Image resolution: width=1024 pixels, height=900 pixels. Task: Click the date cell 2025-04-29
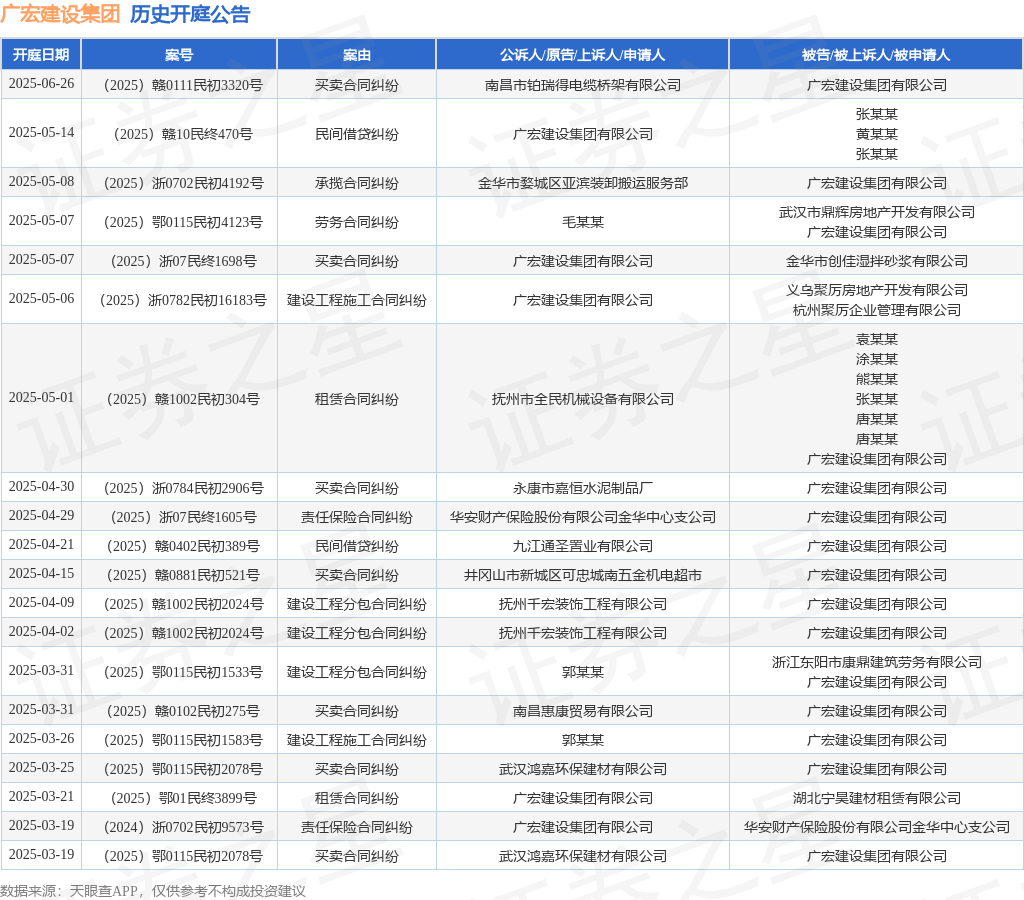(41, 516)
